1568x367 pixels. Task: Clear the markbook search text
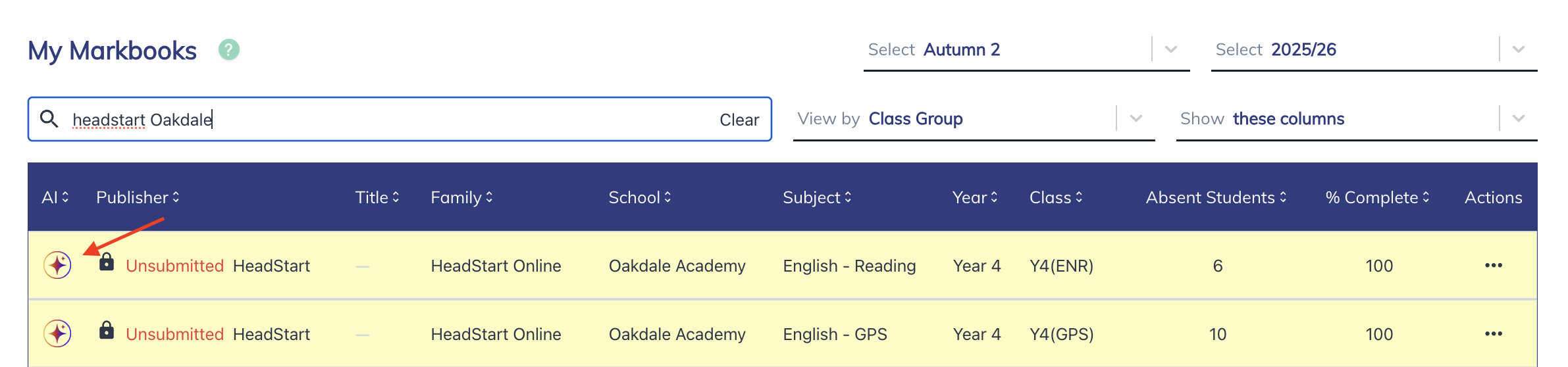pyautogui.click(x=739, y=120)
